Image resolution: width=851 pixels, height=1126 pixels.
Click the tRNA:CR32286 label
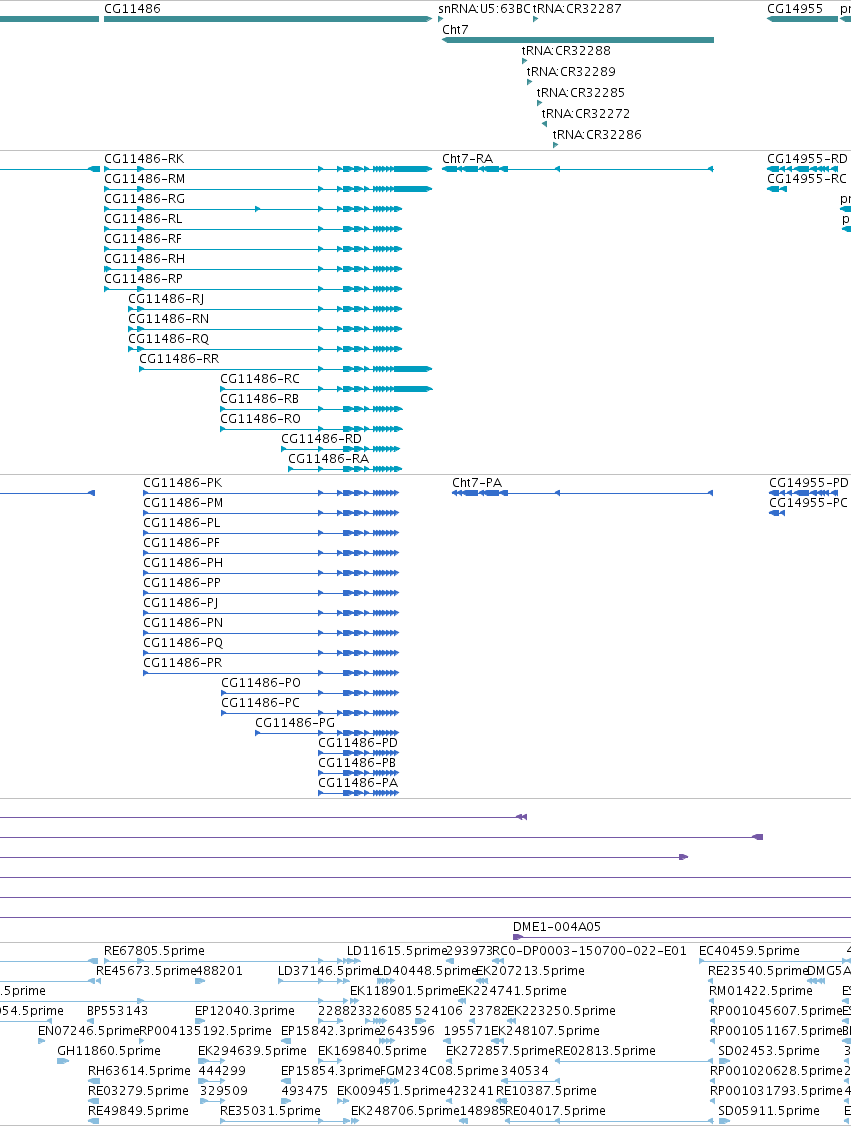[x=597, y=134]
